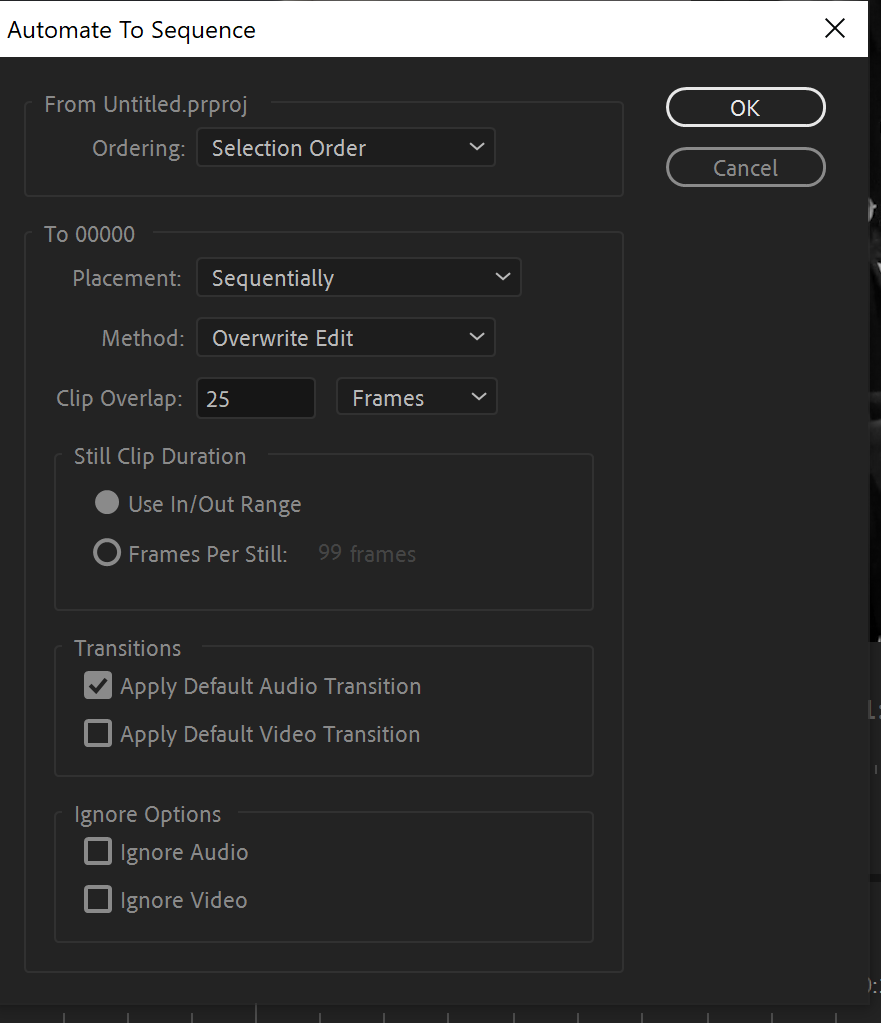The image size is (881, 1023).
Task: Click the Frames dropdown chevron arrow
Action: pyautogui.click(x=478, y=398)
